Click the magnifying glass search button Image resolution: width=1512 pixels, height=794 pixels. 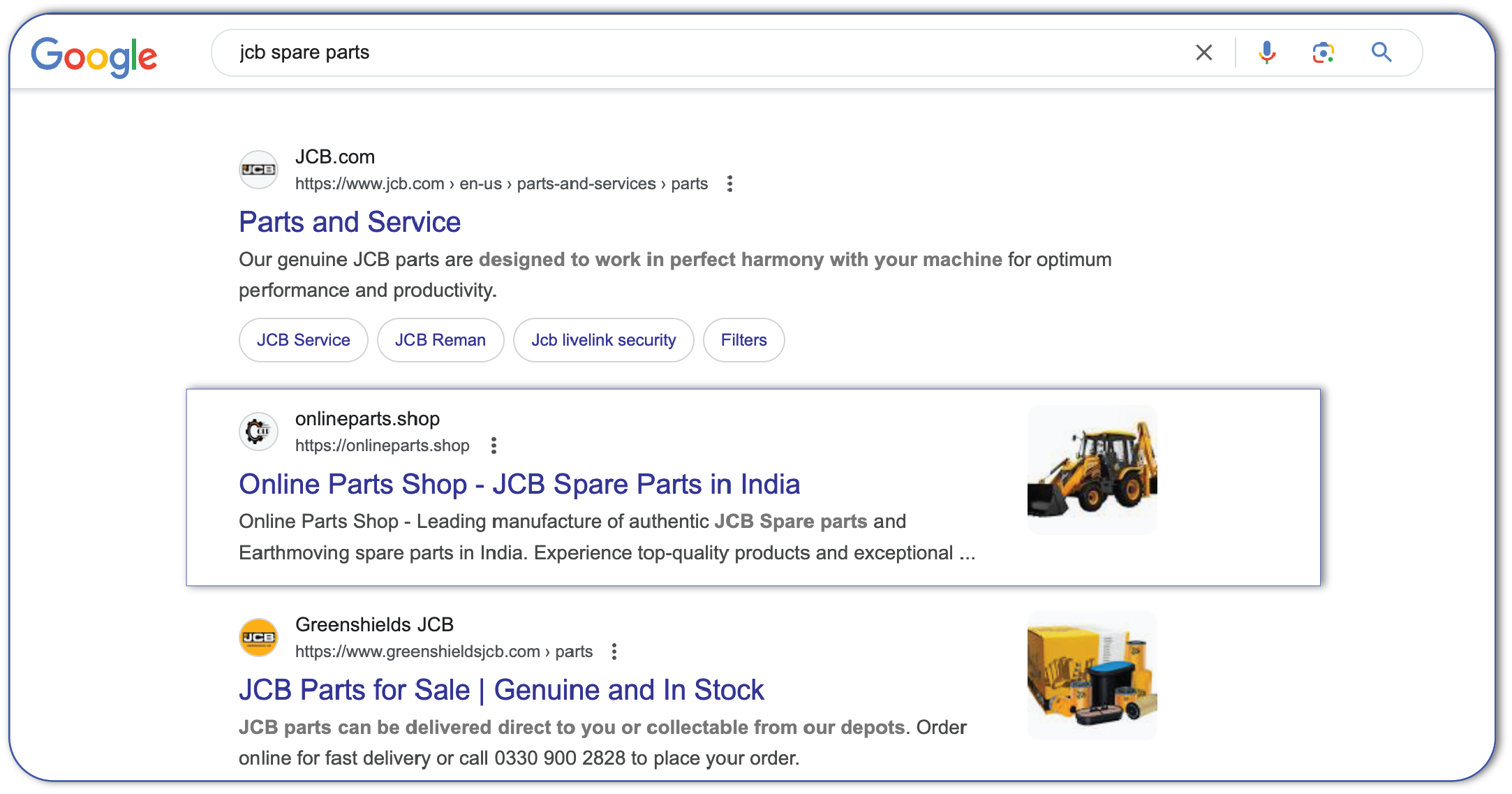click(1381, 52)
